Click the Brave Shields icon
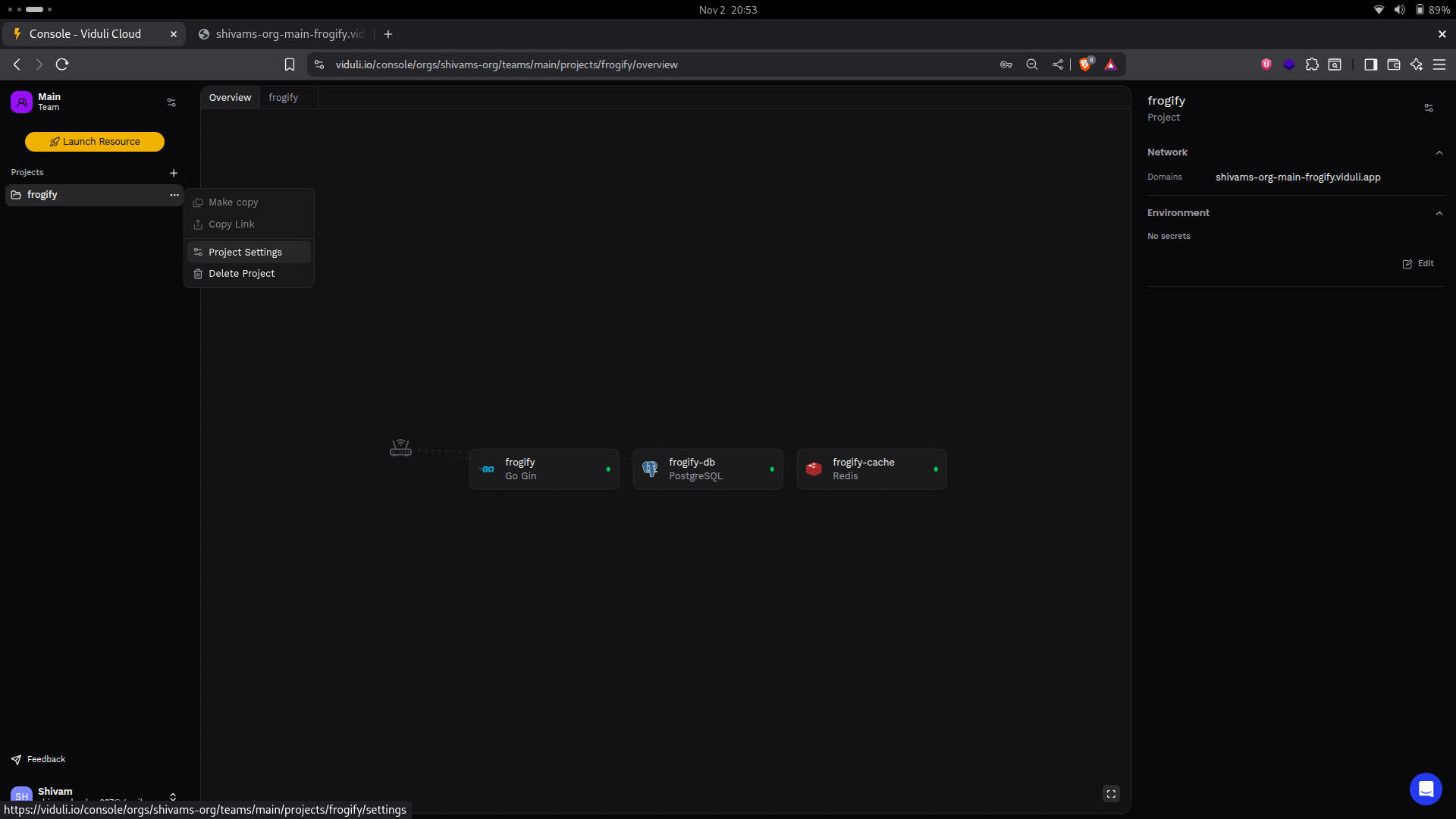The image size is (1456, 819). 1085,64
